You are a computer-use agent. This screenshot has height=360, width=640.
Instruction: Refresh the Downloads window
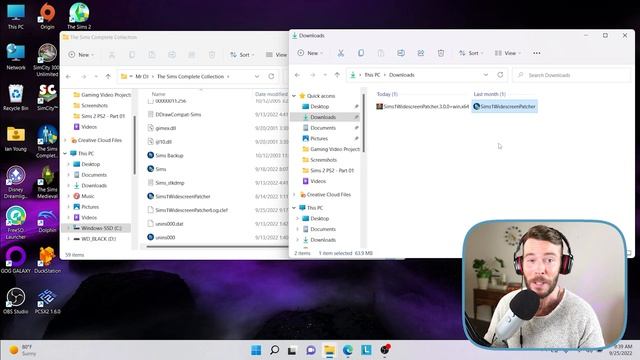click(x=500, y=75)
